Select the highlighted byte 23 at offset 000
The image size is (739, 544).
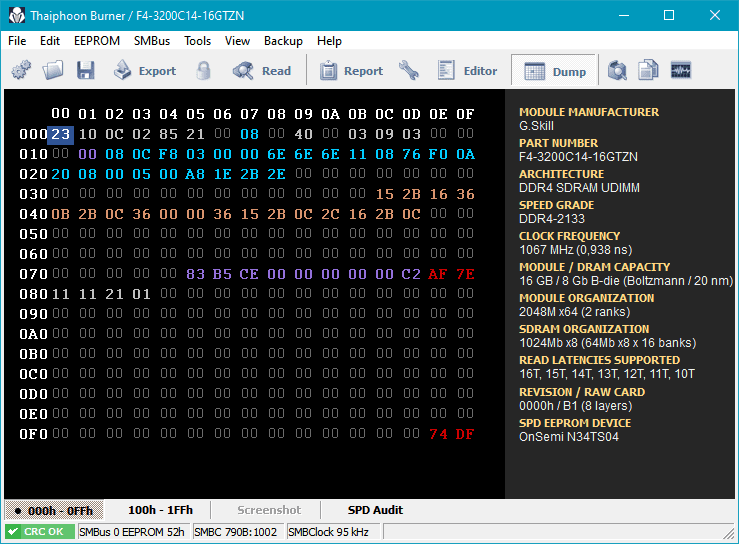60,134
